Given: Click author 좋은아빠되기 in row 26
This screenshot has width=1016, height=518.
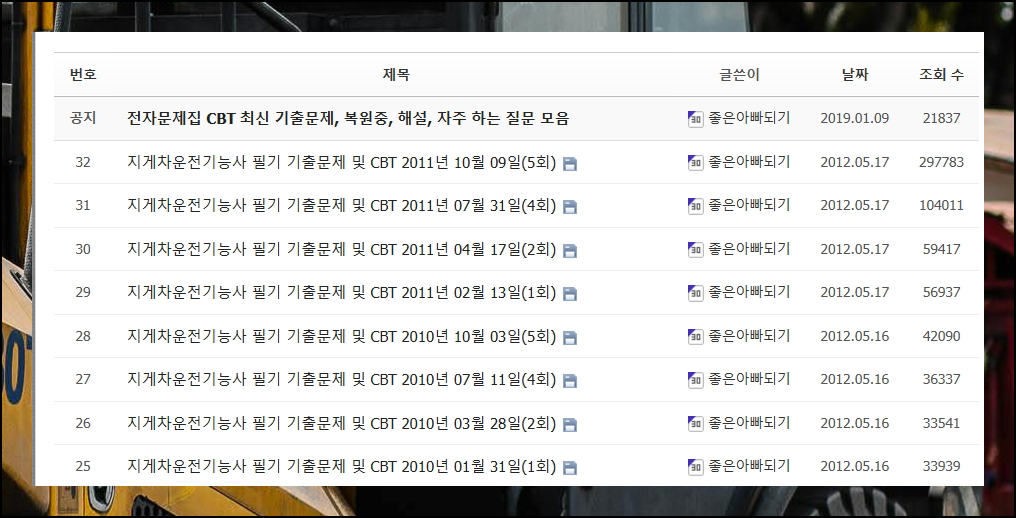Looking at the screenshot, I should [749, 422].
